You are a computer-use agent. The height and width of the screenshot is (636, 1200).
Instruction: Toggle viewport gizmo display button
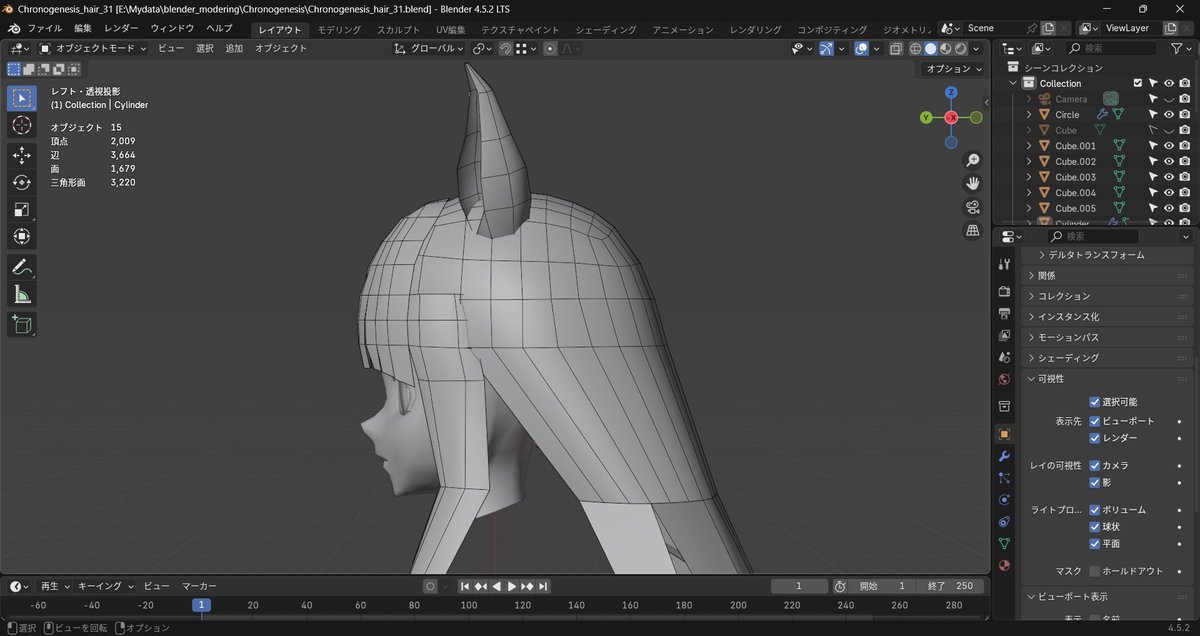point(827,48)
